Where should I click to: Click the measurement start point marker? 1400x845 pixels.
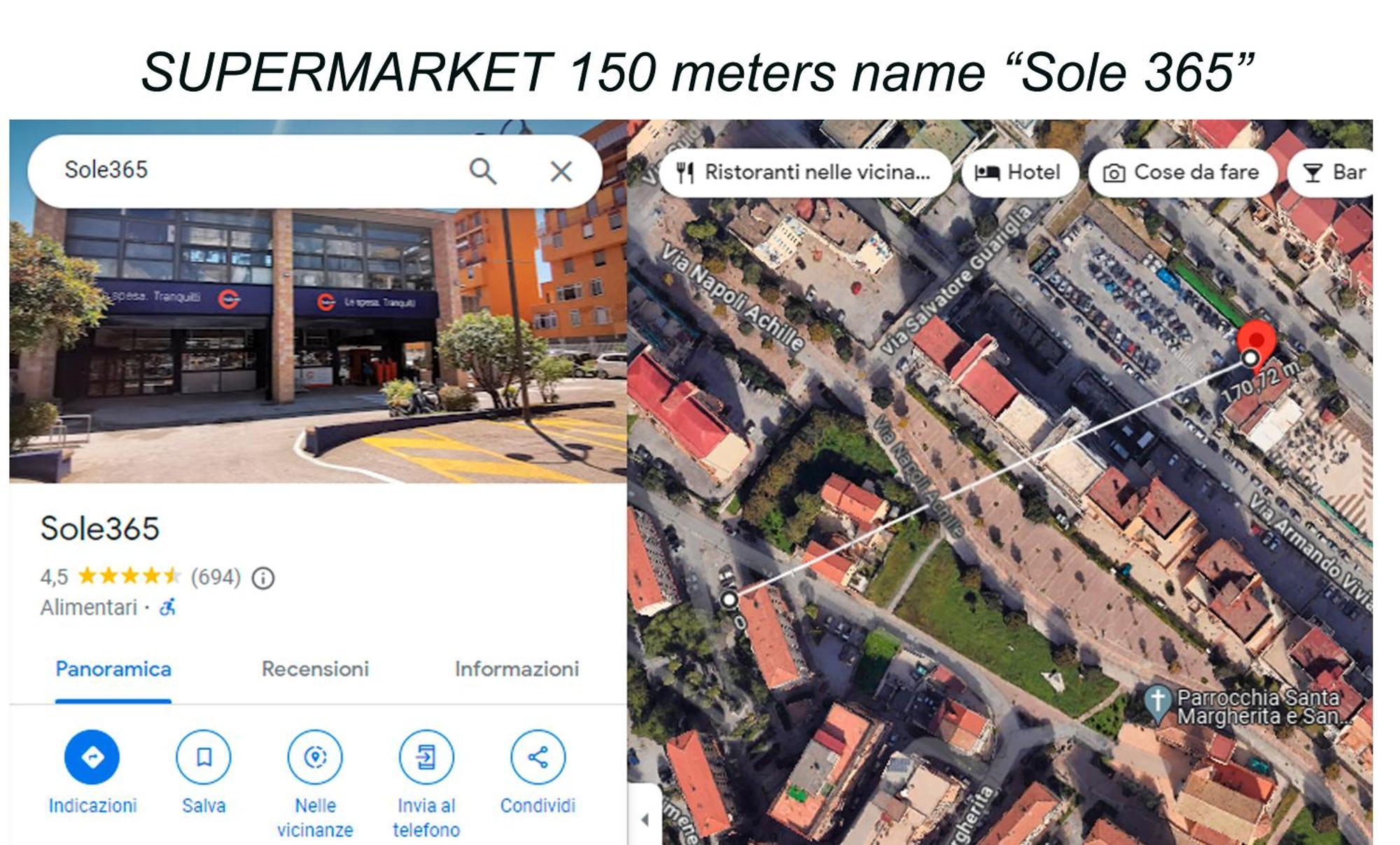[729, 599]
